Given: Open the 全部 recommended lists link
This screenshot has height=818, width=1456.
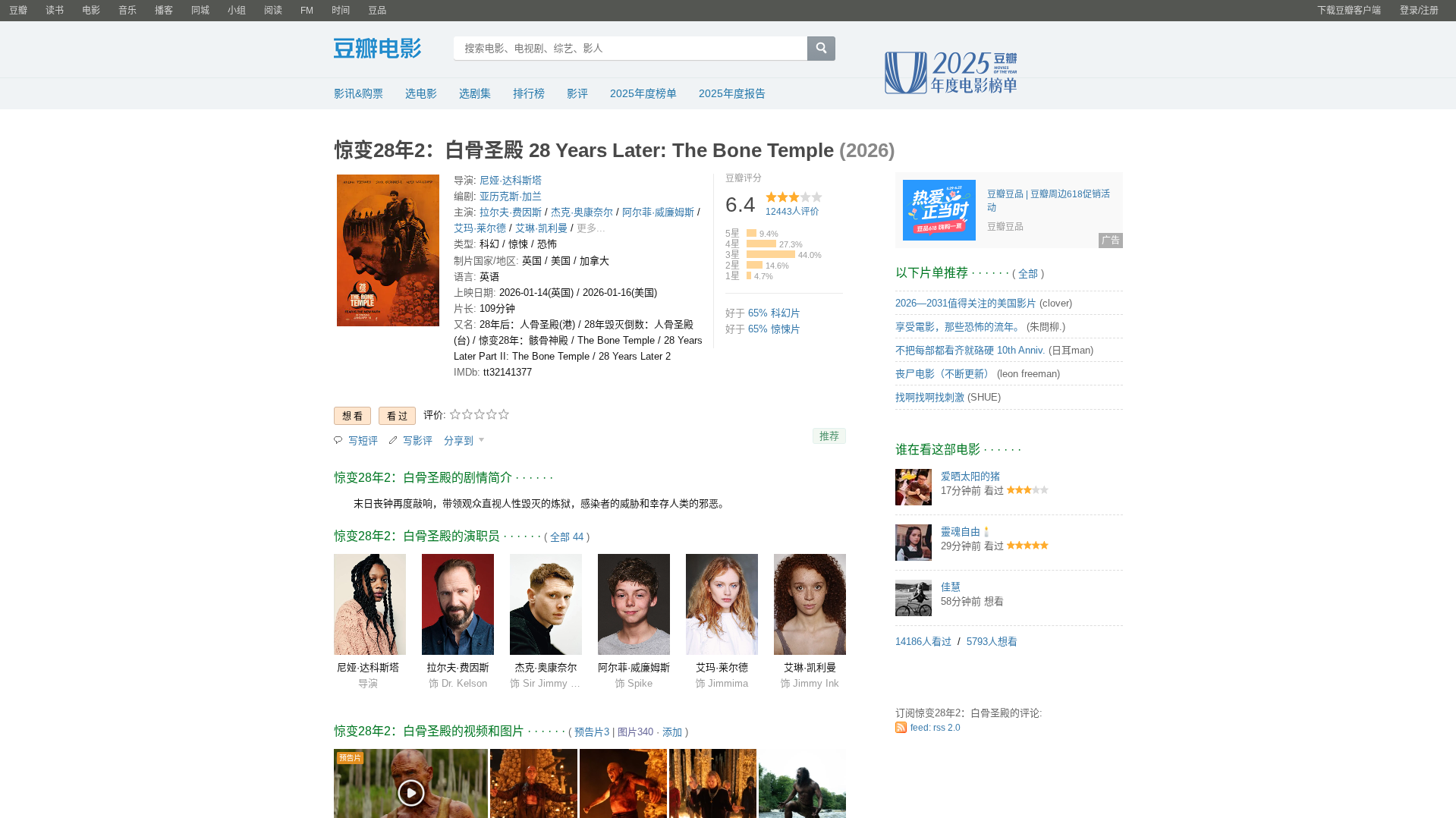Looking at the screenshot, I should pos(1028,274).
